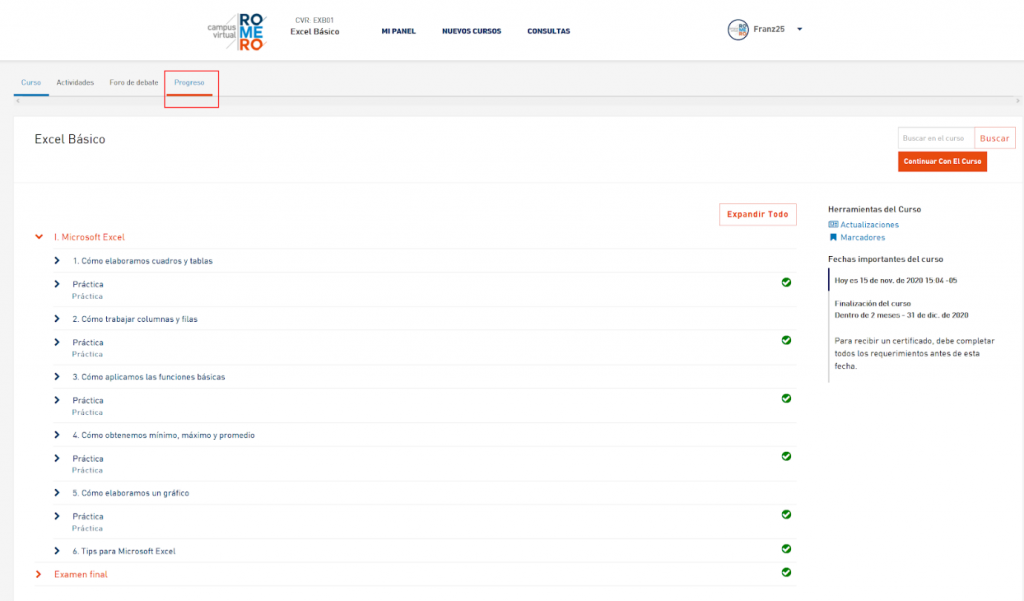Viewport: 1024px width, 601px height.
Task: Expand chevron of Práctica under lesson 1
Action: click(57, 284)
